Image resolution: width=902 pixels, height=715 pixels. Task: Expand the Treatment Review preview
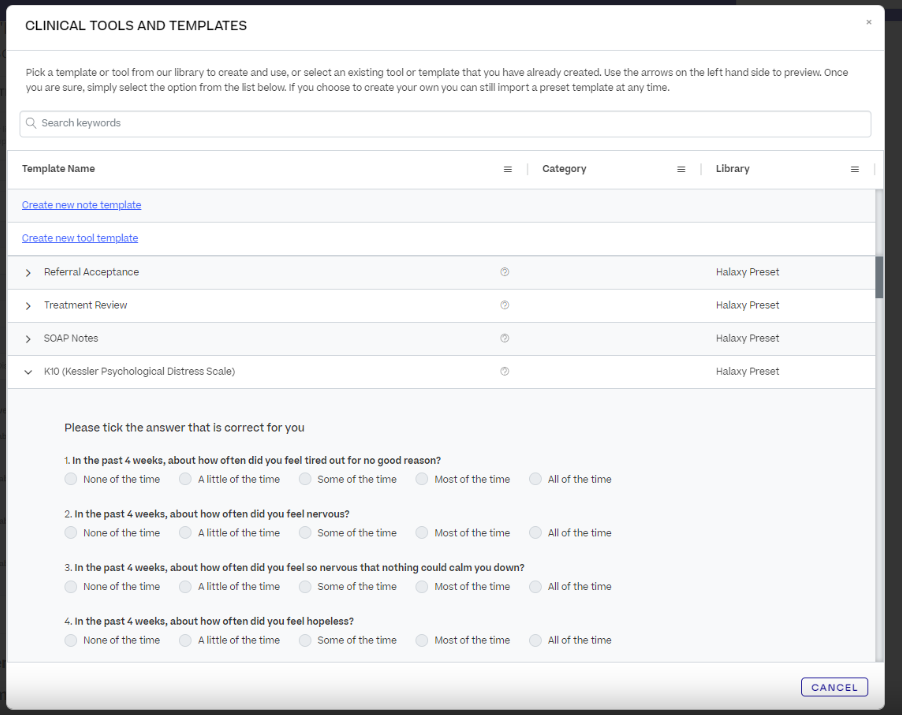pos(28,306)
